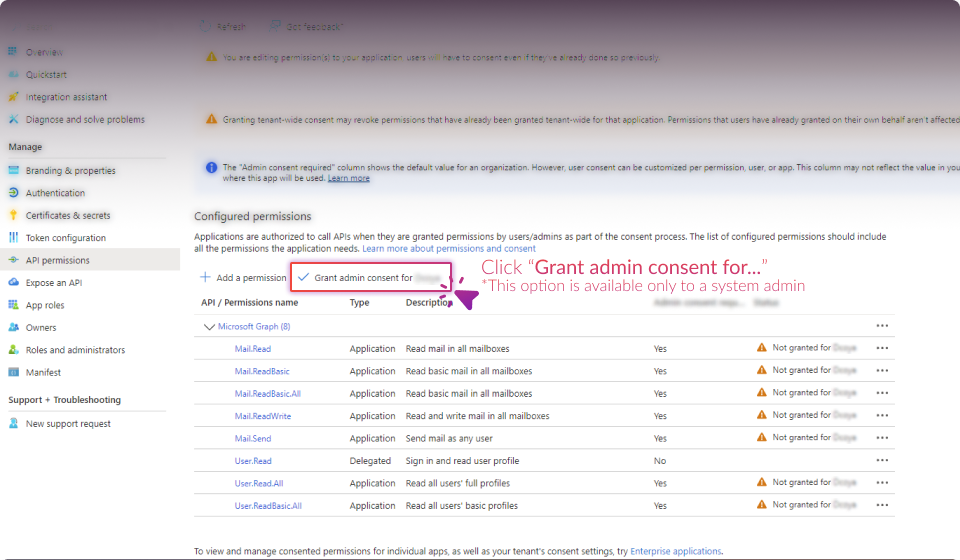
Task: Click the Manifest icon in sidebar
Action: point(13,372)
